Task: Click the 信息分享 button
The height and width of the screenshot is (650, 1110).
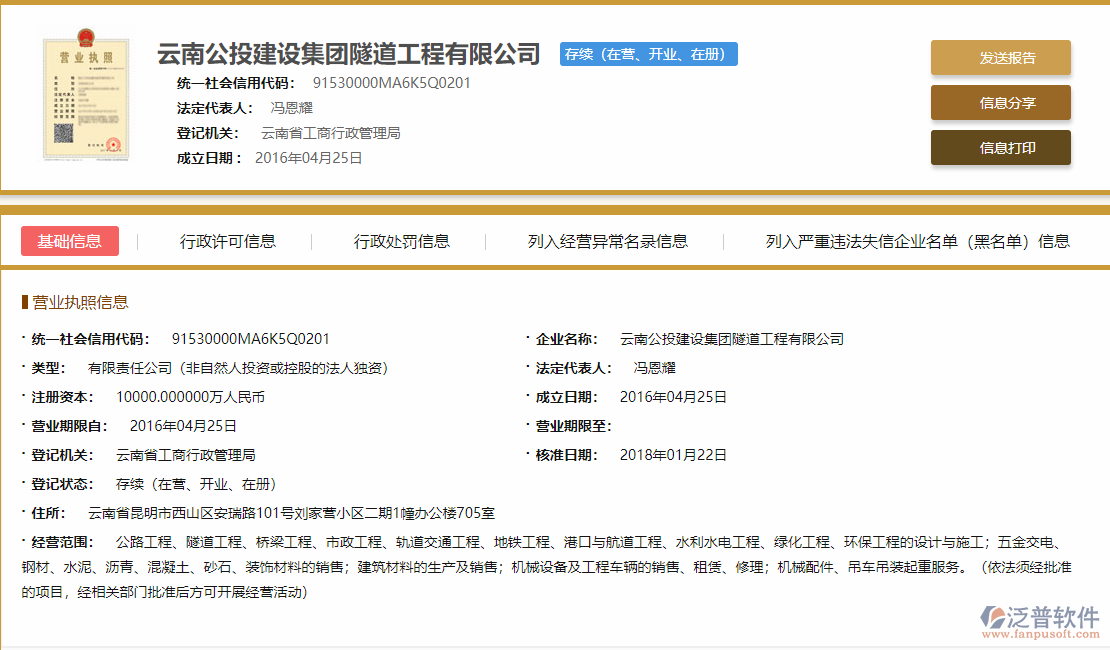Action: tap(1000, 103)
